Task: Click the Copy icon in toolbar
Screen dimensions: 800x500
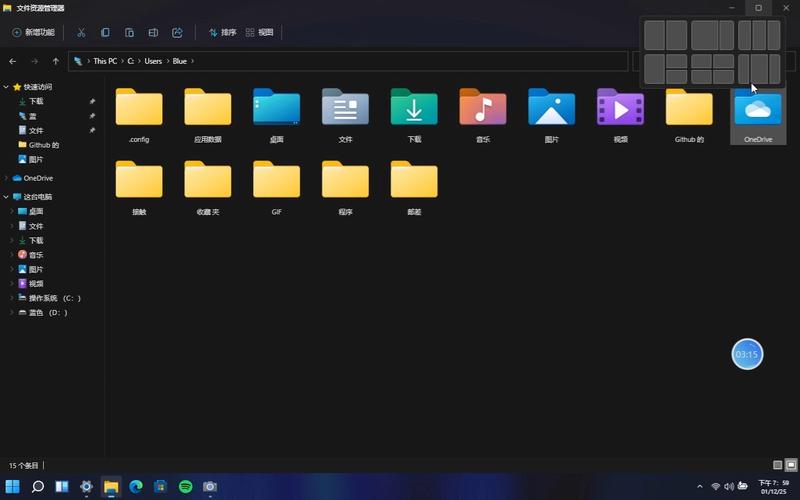Action: [105, 33]
